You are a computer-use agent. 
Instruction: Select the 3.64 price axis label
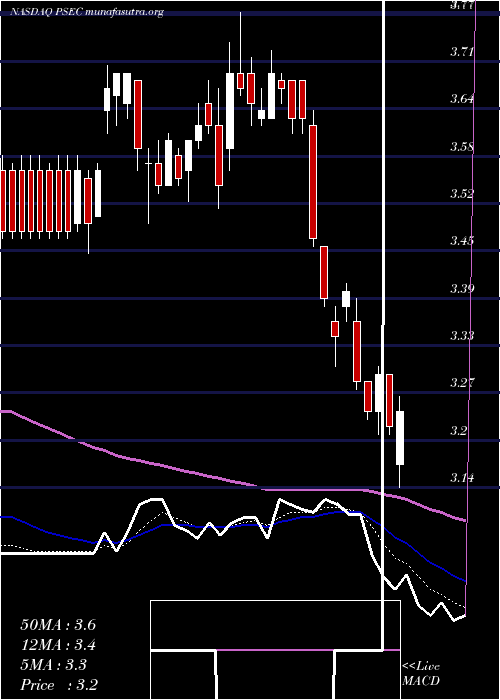[462, 99]
